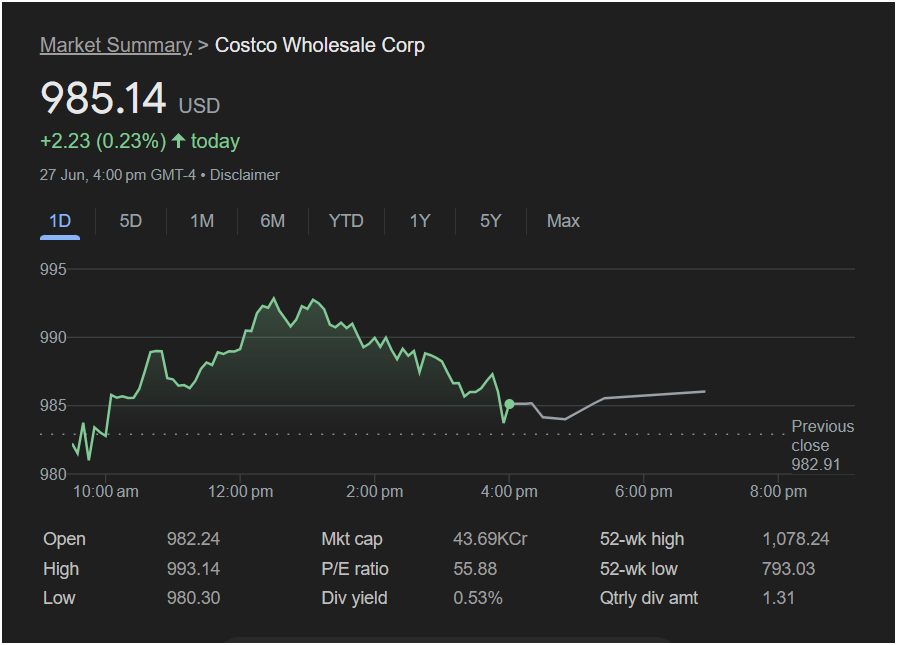Image resolution: width=897 pixels, height=645 pixels.
Task: Select the YTD time range tab
Action: click(x=346, y=221)
